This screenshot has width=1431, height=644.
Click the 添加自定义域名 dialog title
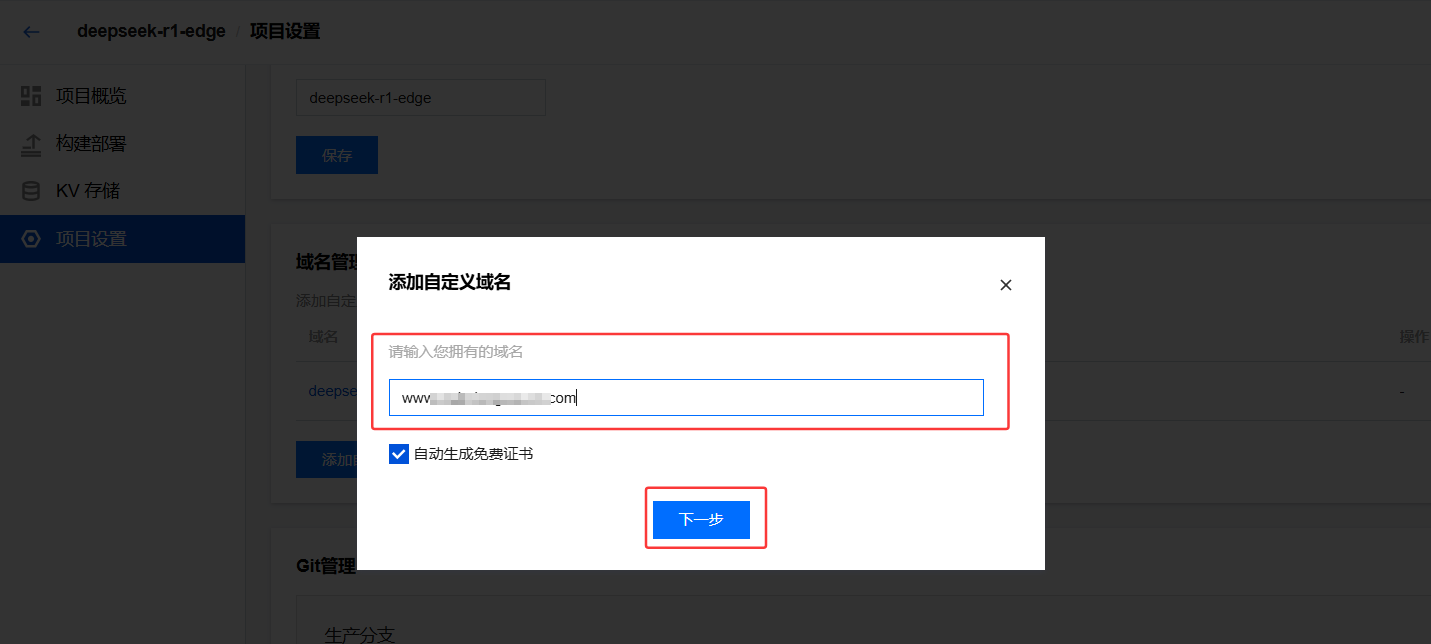coord(449,283)
